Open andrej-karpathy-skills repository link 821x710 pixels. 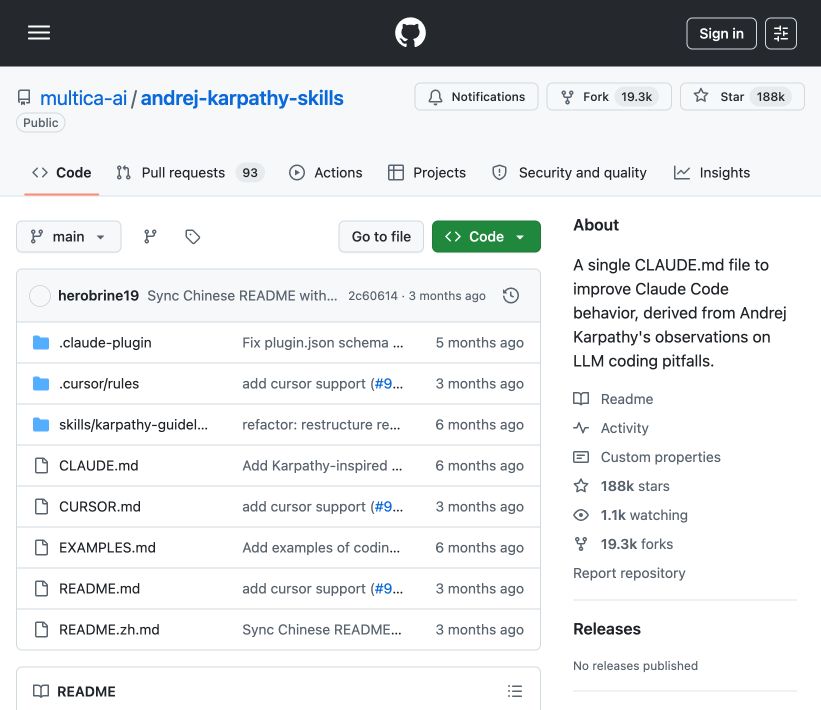(x=242, y=98)
